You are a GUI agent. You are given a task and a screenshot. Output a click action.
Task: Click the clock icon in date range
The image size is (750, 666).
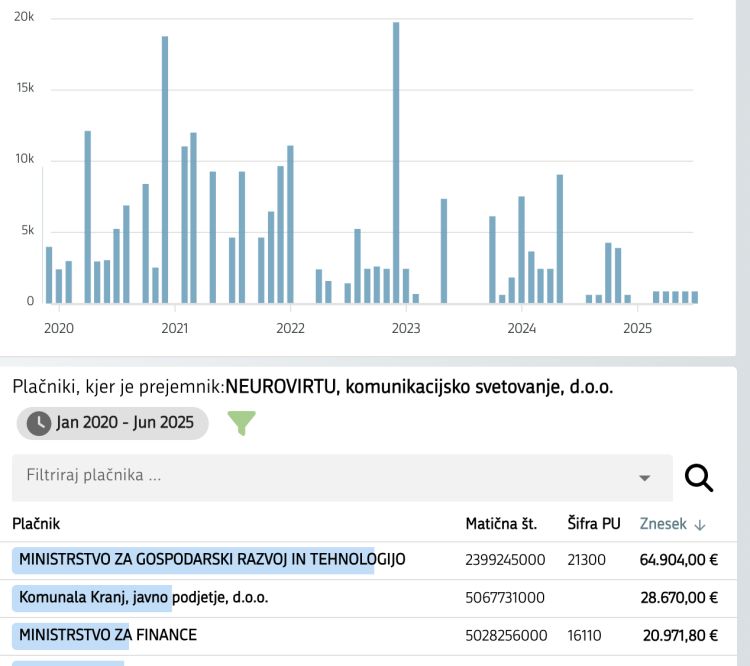pyautogui.click(x=39, y=423)
